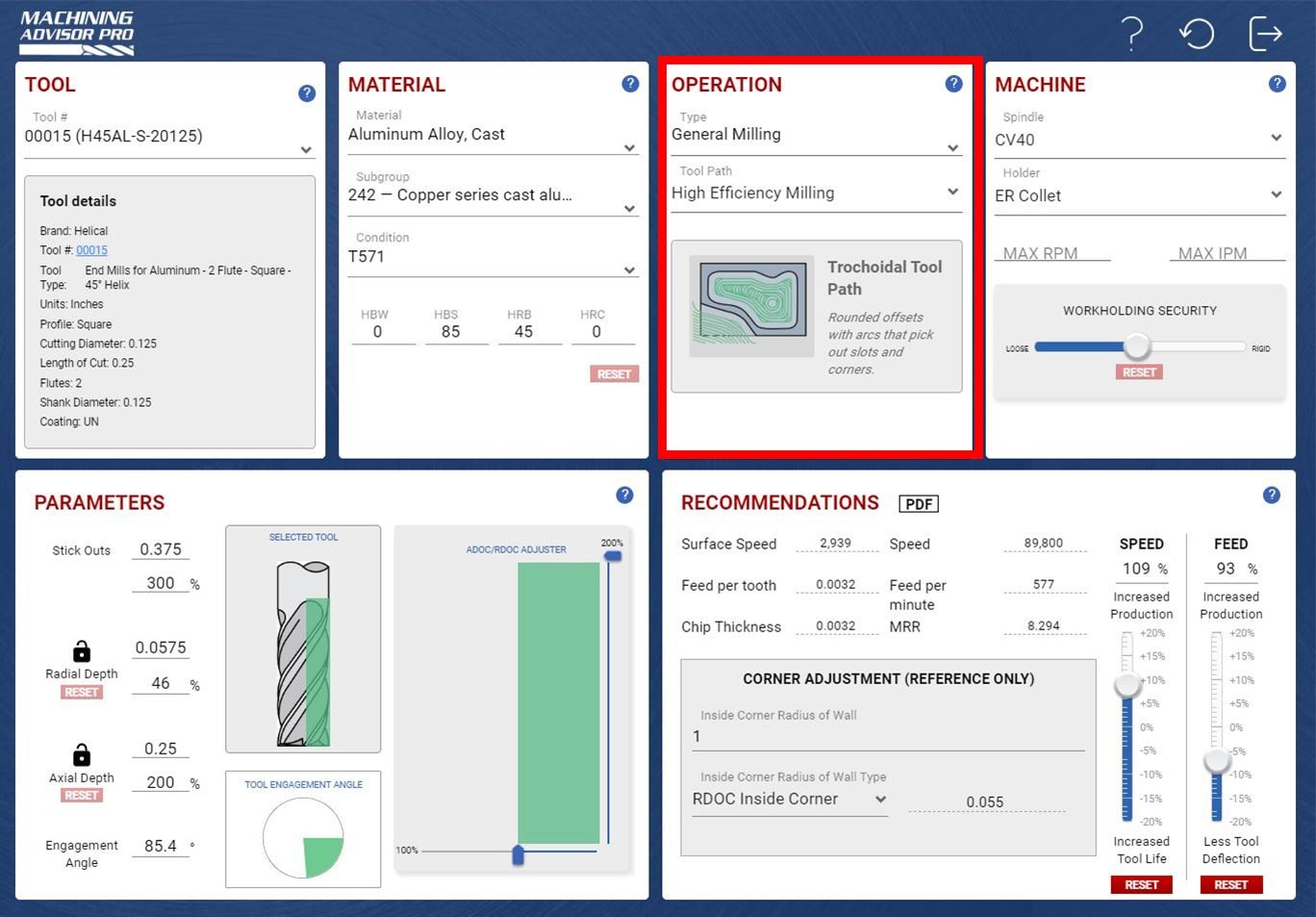Click the MAX RPM input field
Image resolution: width=1316 pixels, height=917 pixels.
point(1052,253)
